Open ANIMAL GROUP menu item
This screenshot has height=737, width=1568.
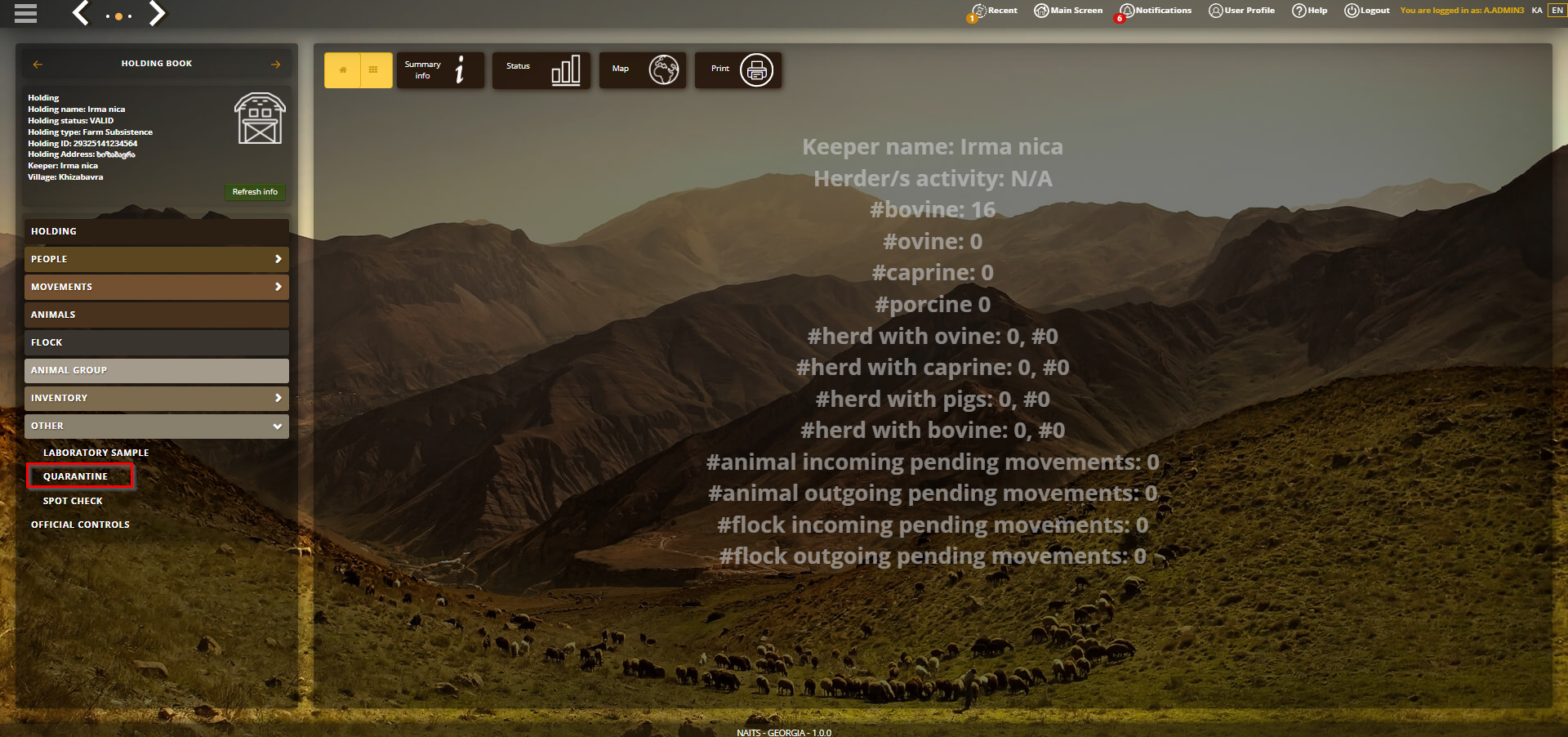(157, 370)
